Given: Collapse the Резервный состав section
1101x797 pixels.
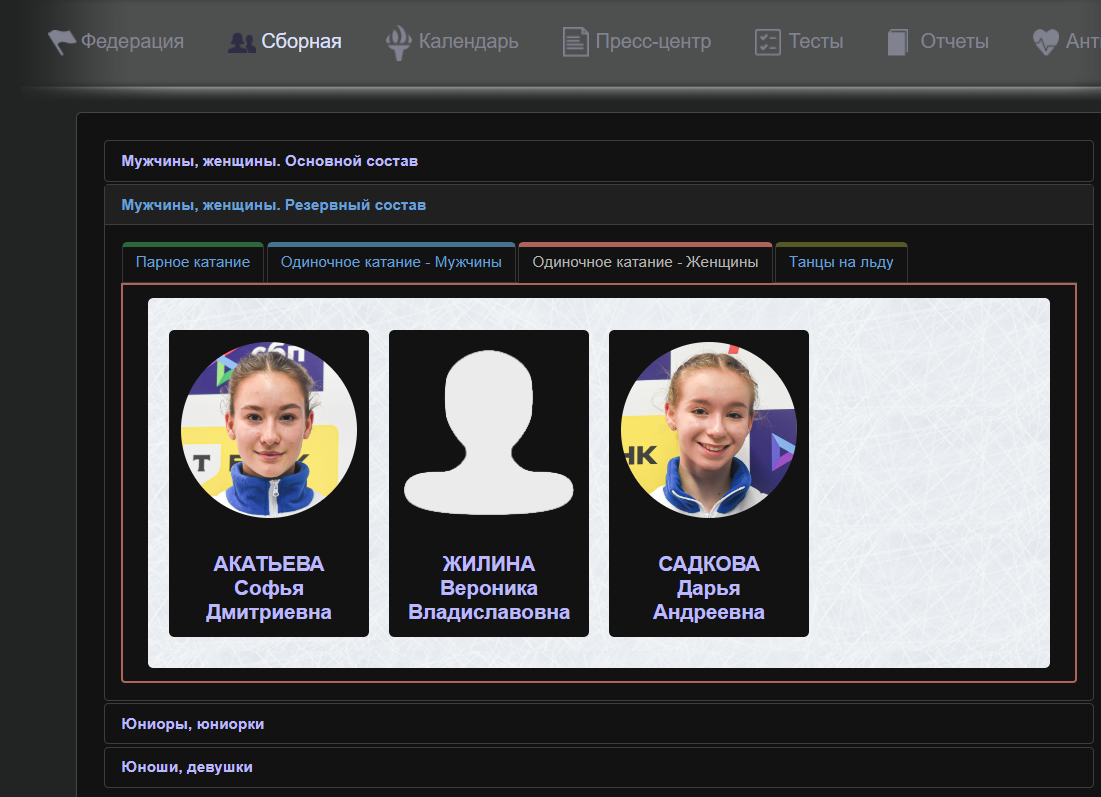Looking at the screenshot, I should [274, 205].
